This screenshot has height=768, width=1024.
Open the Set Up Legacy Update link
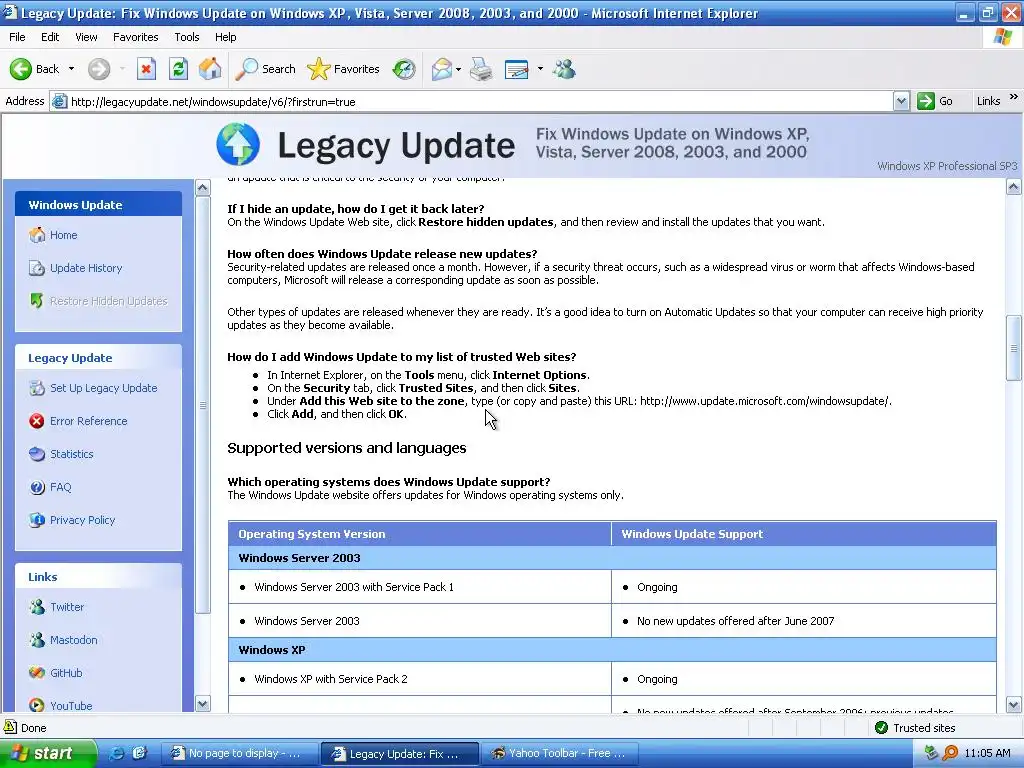104,388
